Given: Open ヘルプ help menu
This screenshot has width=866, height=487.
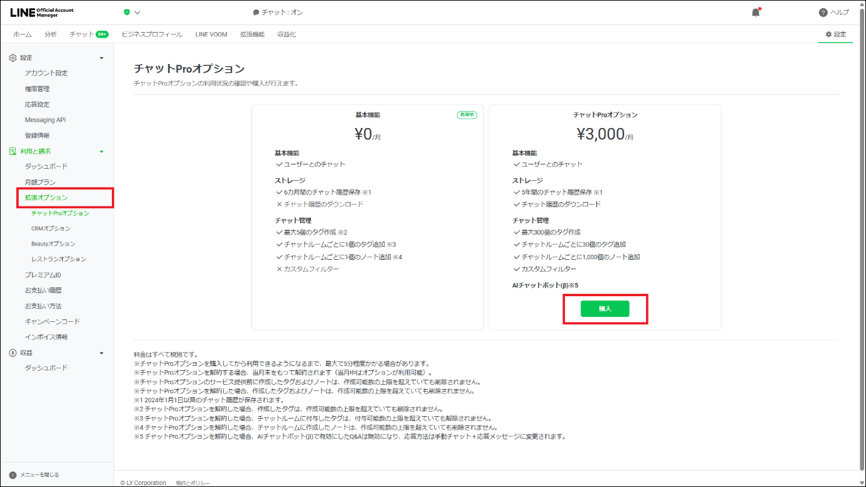Looking at the screenshot, I should [834, 12].
